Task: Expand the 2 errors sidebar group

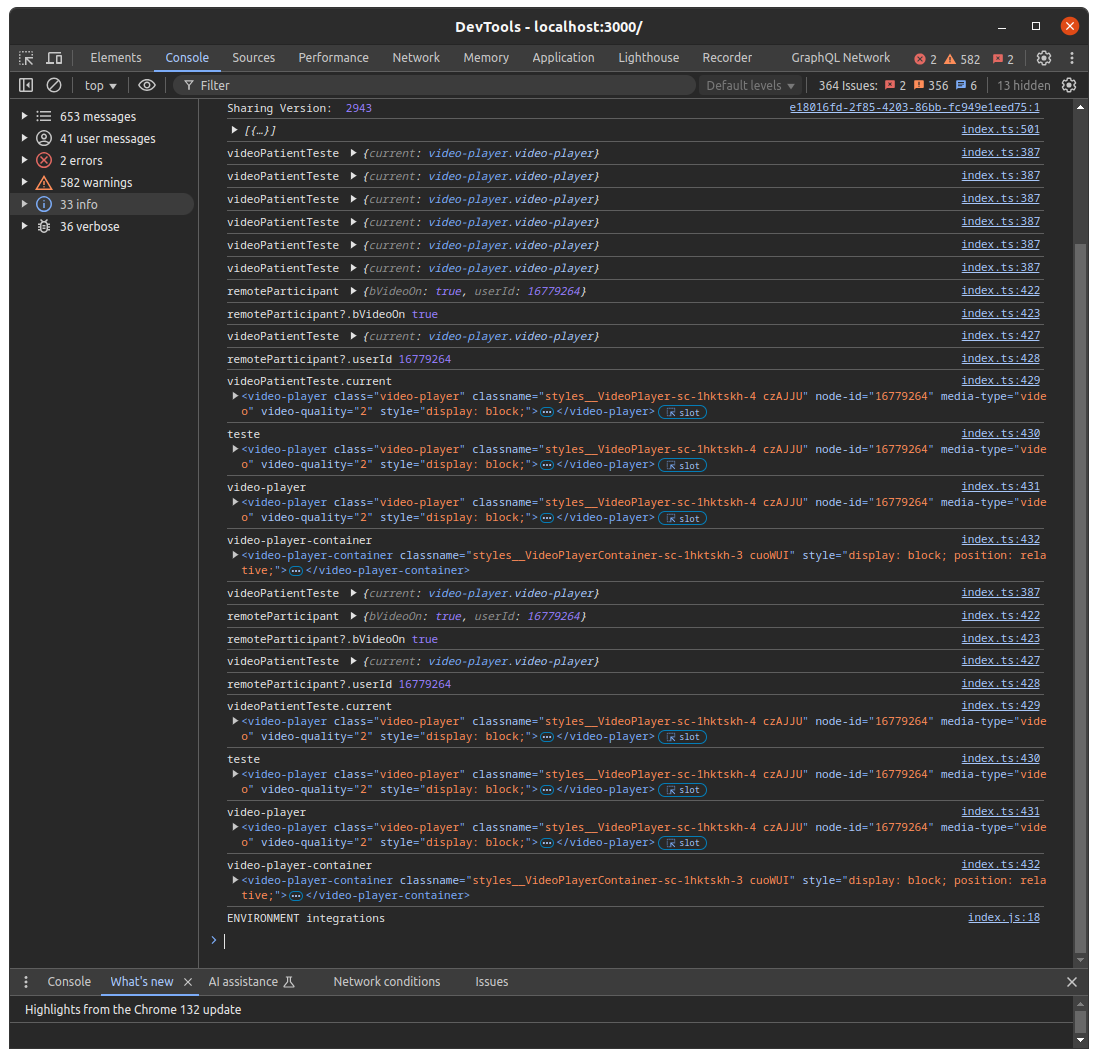Action: tap(25, 160)
